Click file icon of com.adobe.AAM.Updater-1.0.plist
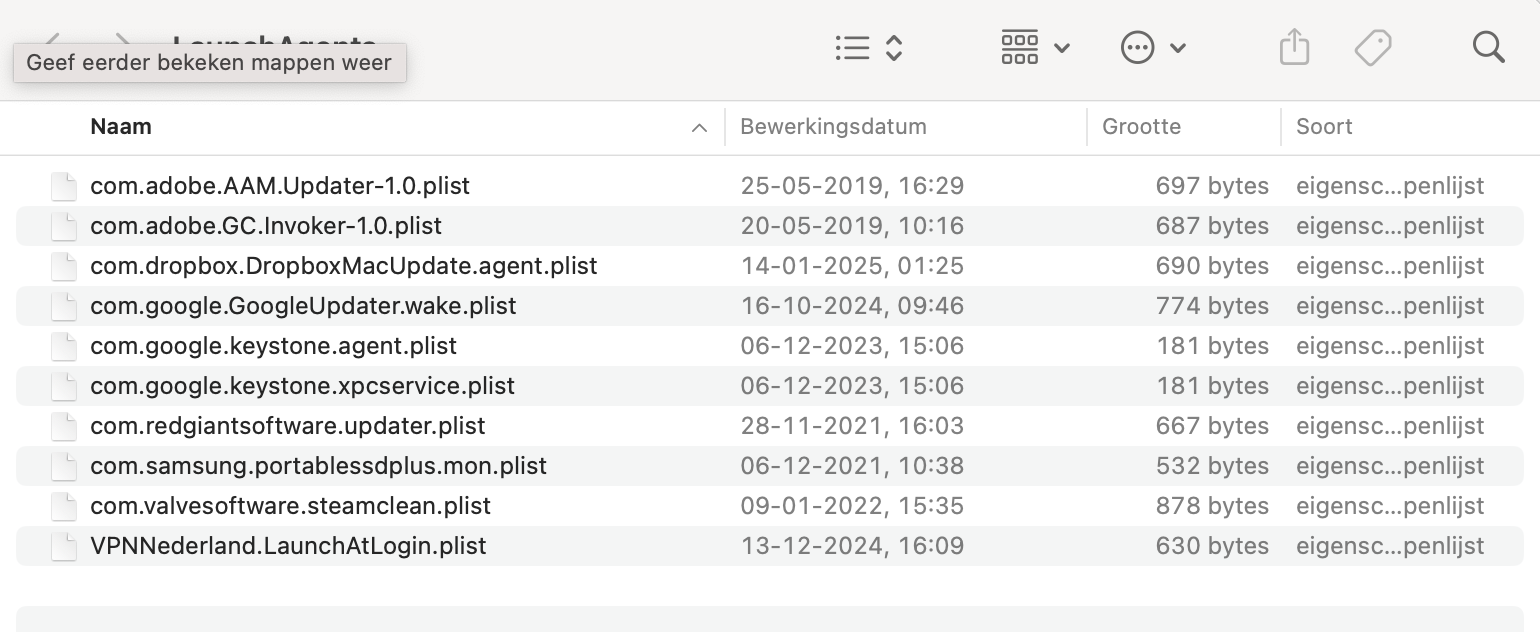Viewport: 1540px width, 632px height. coord(64,186)
